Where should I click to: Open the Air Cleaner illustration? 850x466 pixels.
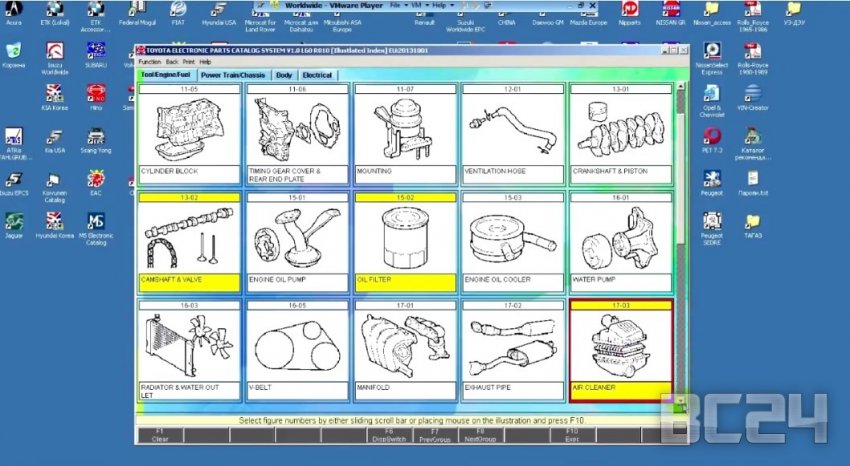click(620, 346)
